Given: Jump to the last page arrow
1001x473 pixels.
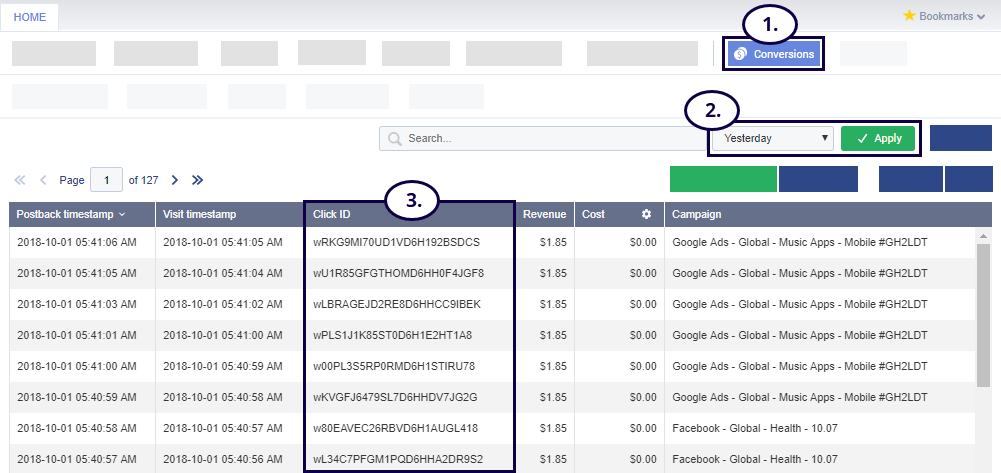Looking at the screenshot, I should (x=198, y=180).
